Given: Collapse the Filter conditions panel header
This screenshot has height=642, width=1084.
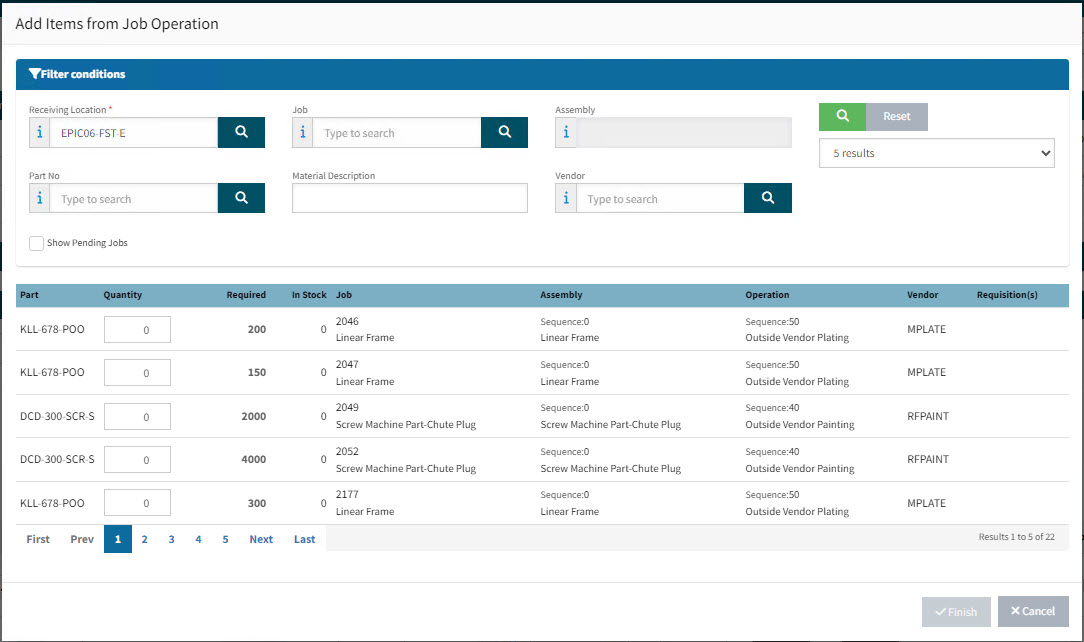Looking at the screenshot, I should 78,74.
